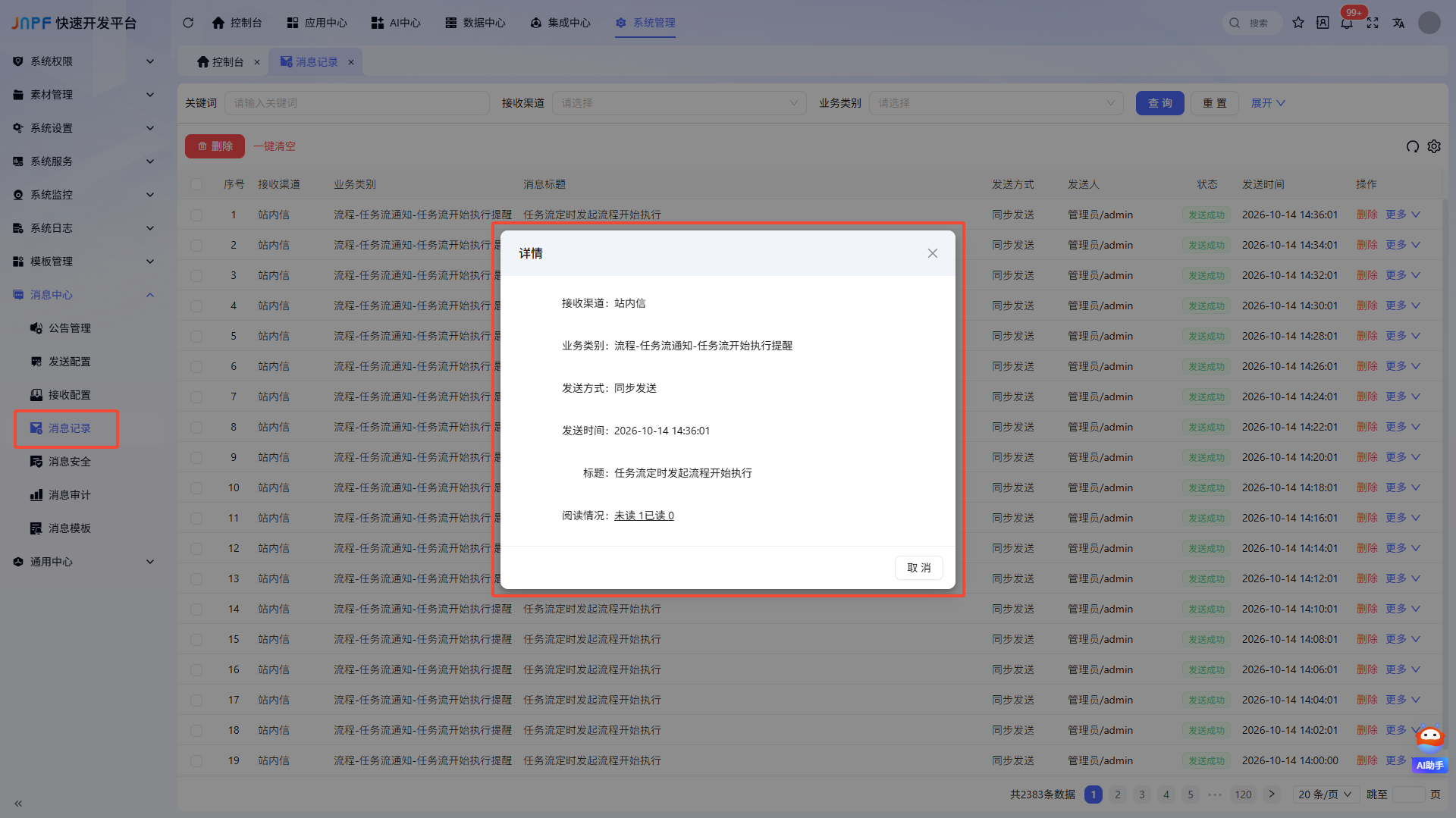1456x818 pixels.
Task: Switch to 集成中心 top menu
Action: 560,23
